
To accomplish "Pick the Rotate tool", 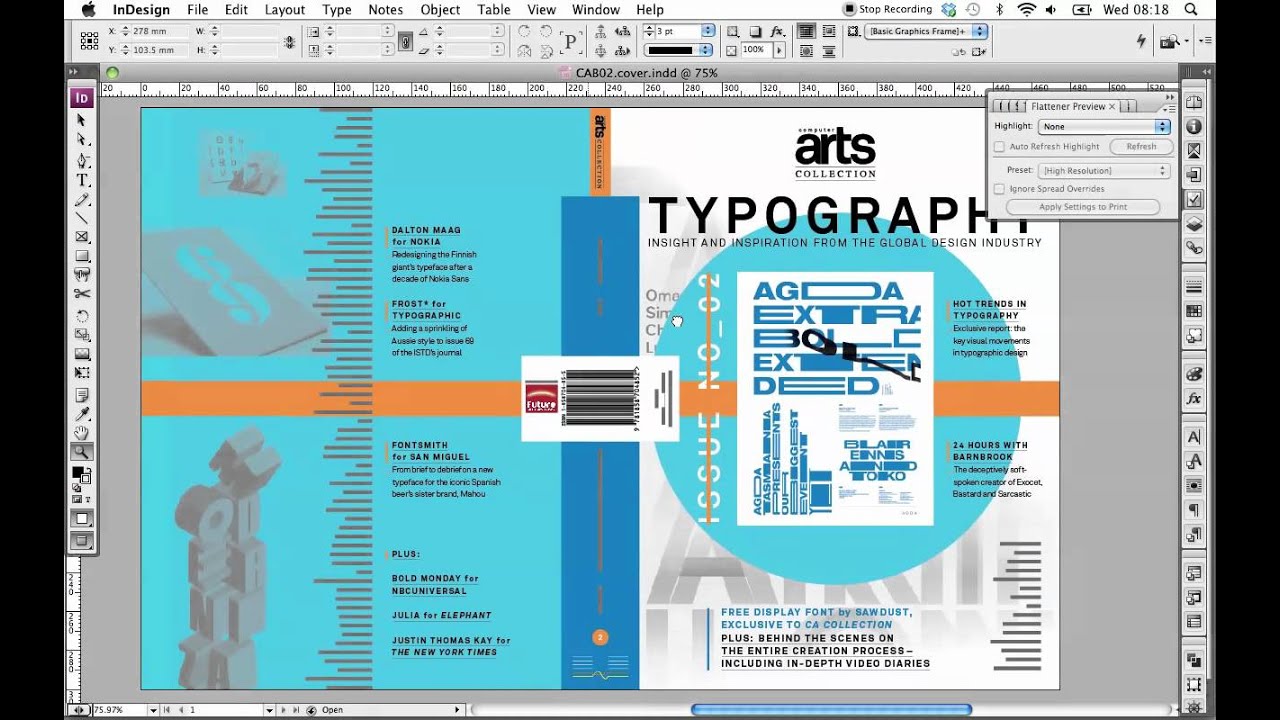I will [x=82, y=315].
